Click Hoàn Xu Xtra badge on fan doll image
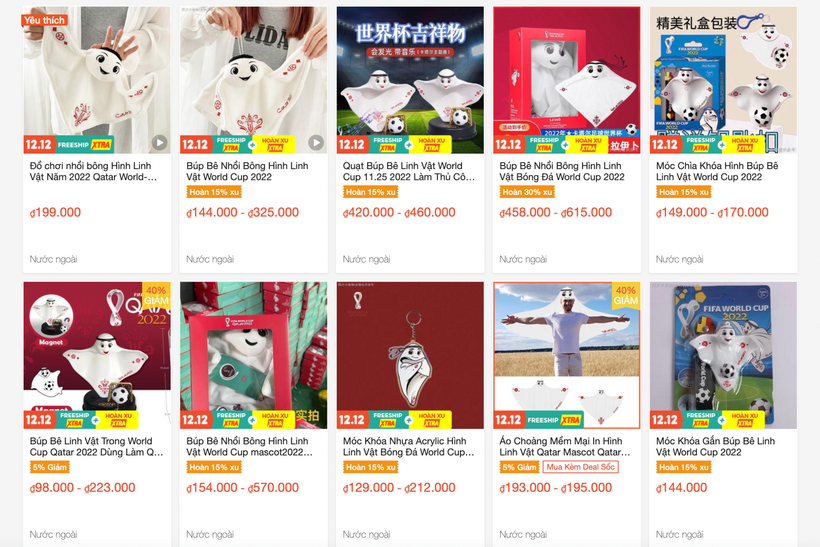The height and width of the screenshot is (547, 820). click(430, 144)
